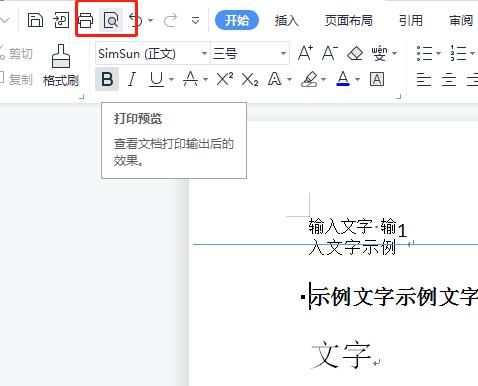Click the header text 入文字示例
Screen dimensions: 478x386
[352, 248]
